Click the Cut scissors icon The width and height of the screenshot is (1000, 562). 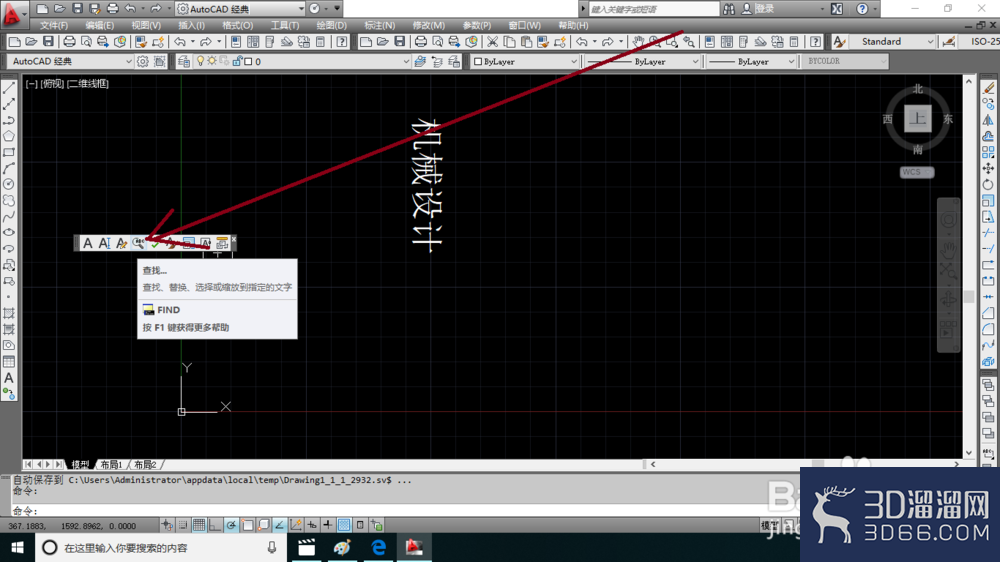coord(492,41)
